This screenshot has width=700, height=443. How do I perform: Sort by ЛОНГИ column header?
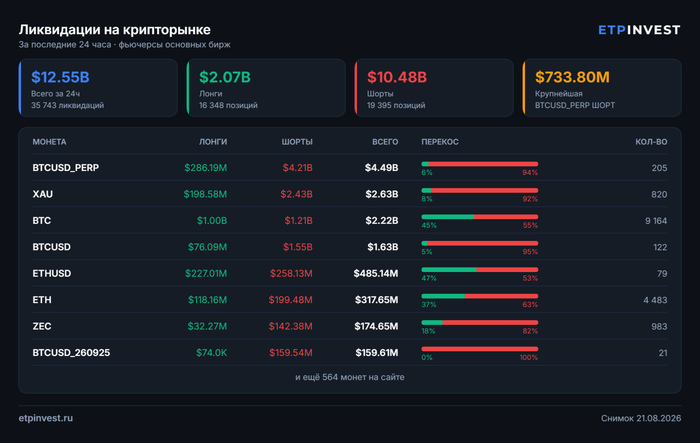pos(213,142)
